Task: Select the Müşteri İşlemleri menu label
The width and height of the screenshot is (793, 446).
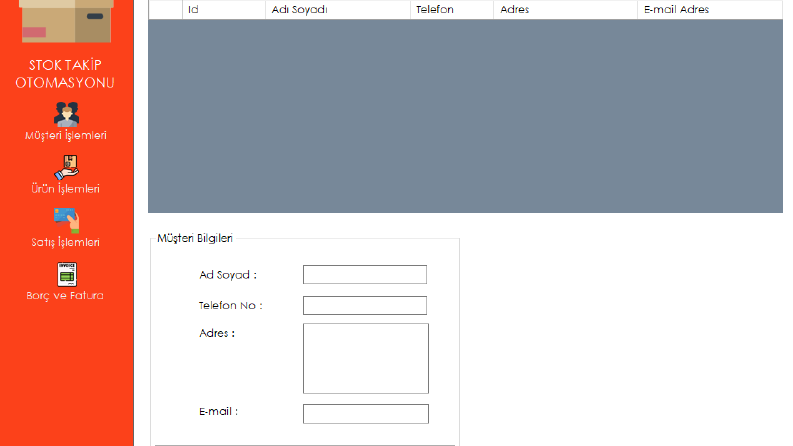Action: pos(66,136)
